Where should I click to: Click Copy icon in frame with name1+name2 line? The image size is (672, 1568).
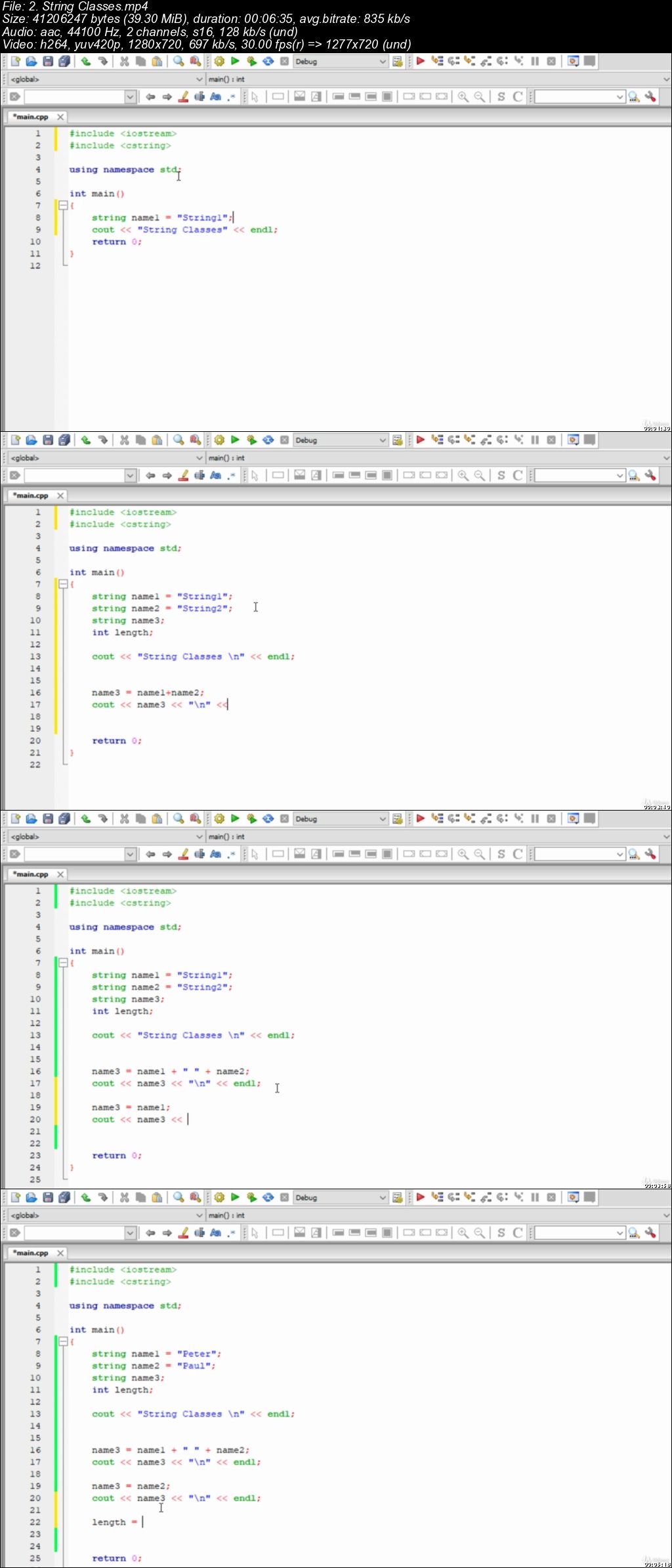point(140,440)
